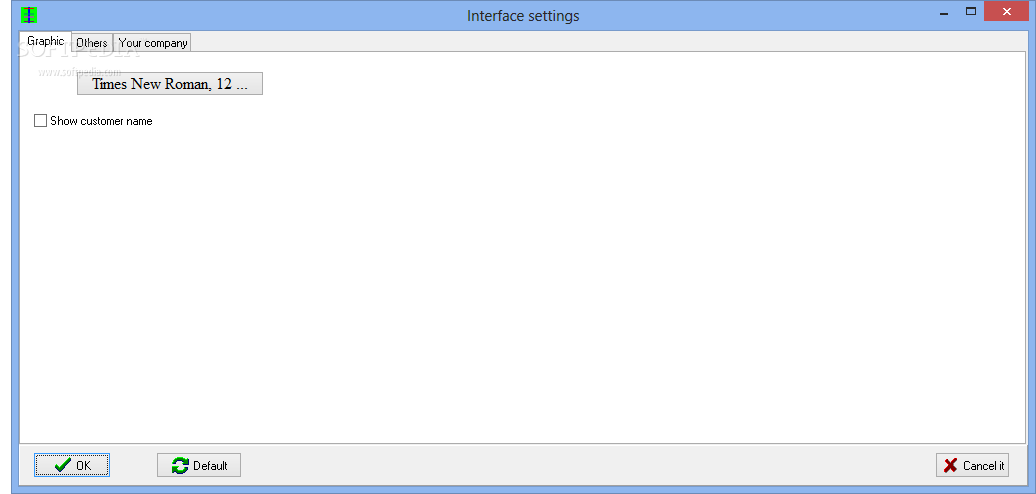Close the Interface settings window
The height and width of the screenshot is (494, 1036).
[1007, 11]
